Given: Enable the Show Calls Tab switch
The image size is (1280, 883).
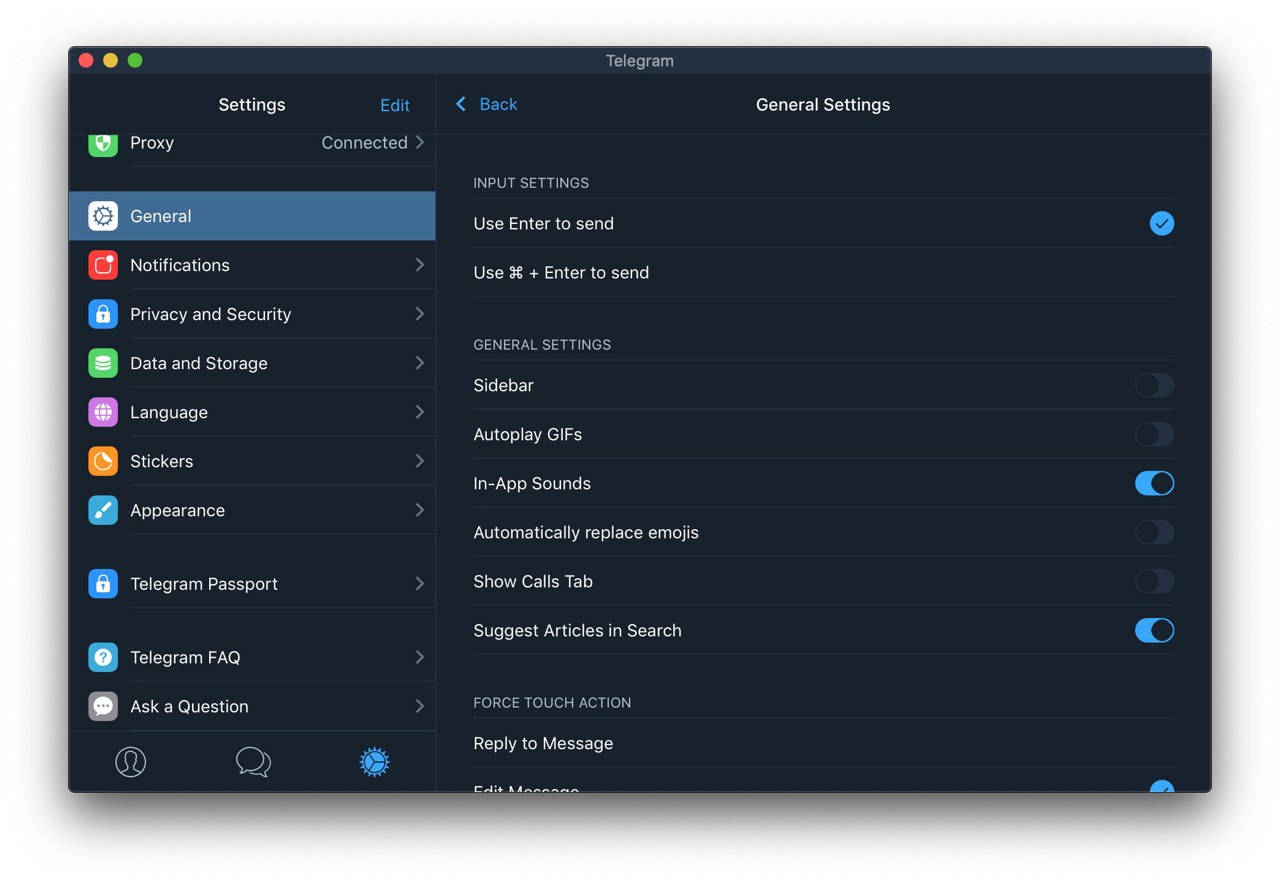Looking at the screenshot, I should click(x=1154, y=581).
